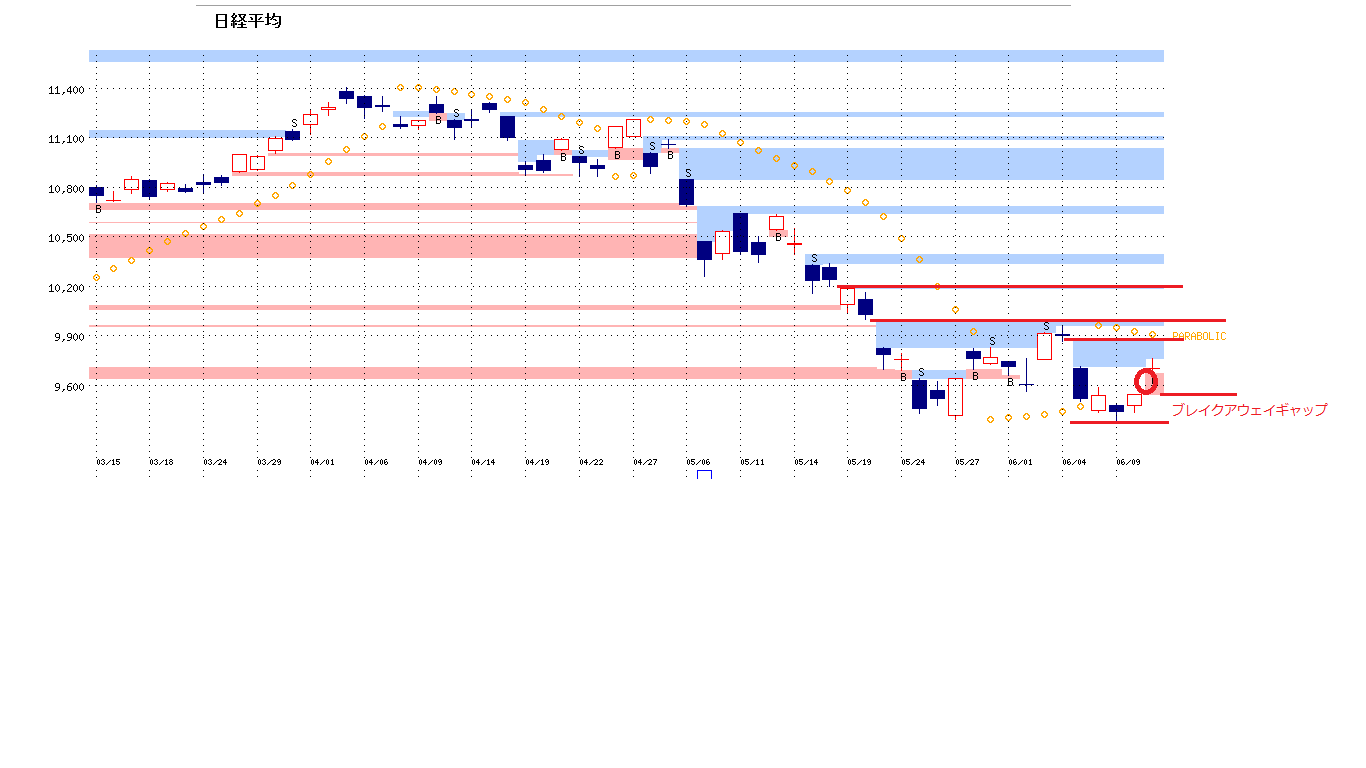This screenshot has height=768, width=1366.
Task: Click the blue band at the top of the chart
Action: pyautogui.click(x=626, y=56)
